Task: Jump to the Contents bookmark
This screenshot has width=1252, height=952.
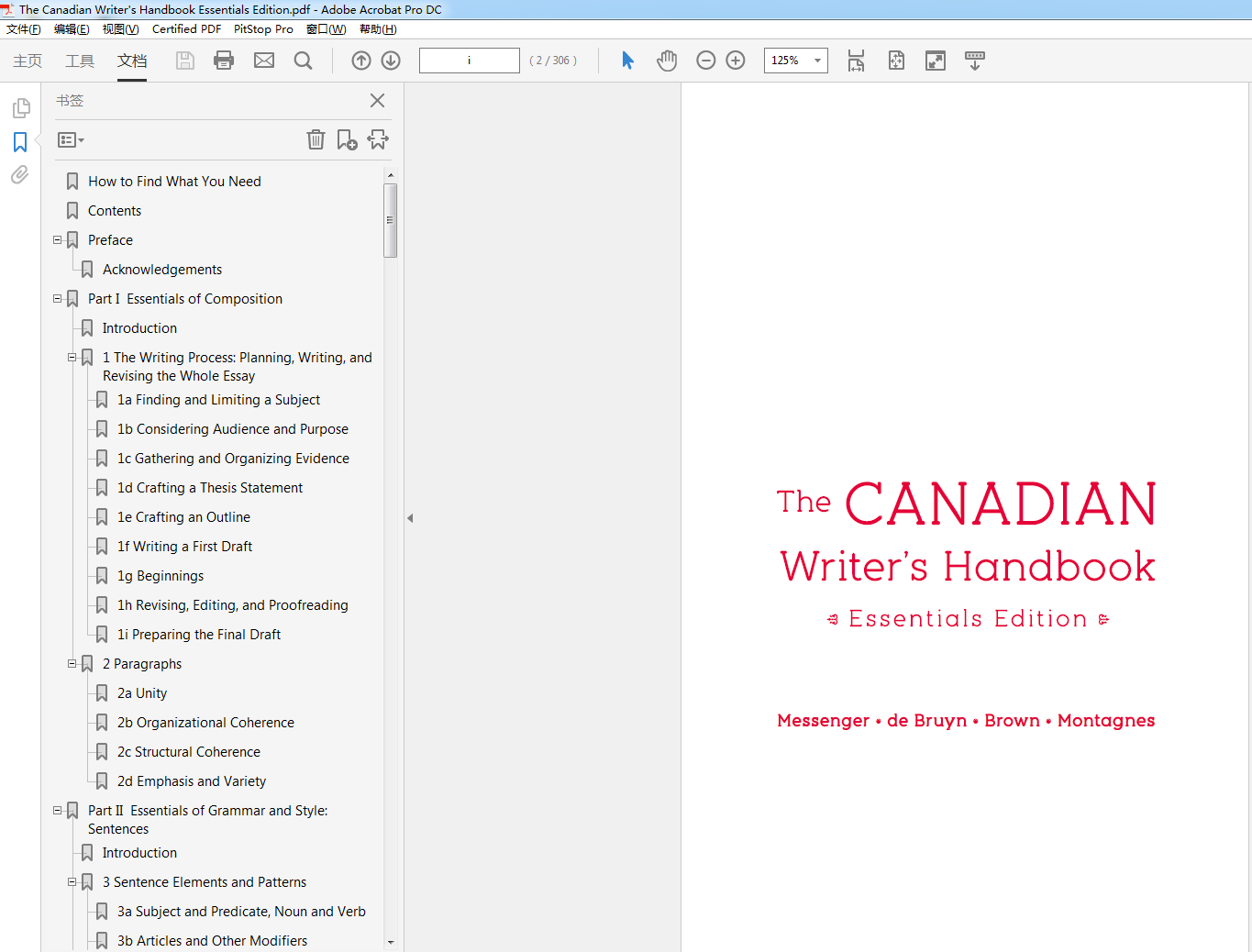Action: pyautogui.click(x=115, y=211)
